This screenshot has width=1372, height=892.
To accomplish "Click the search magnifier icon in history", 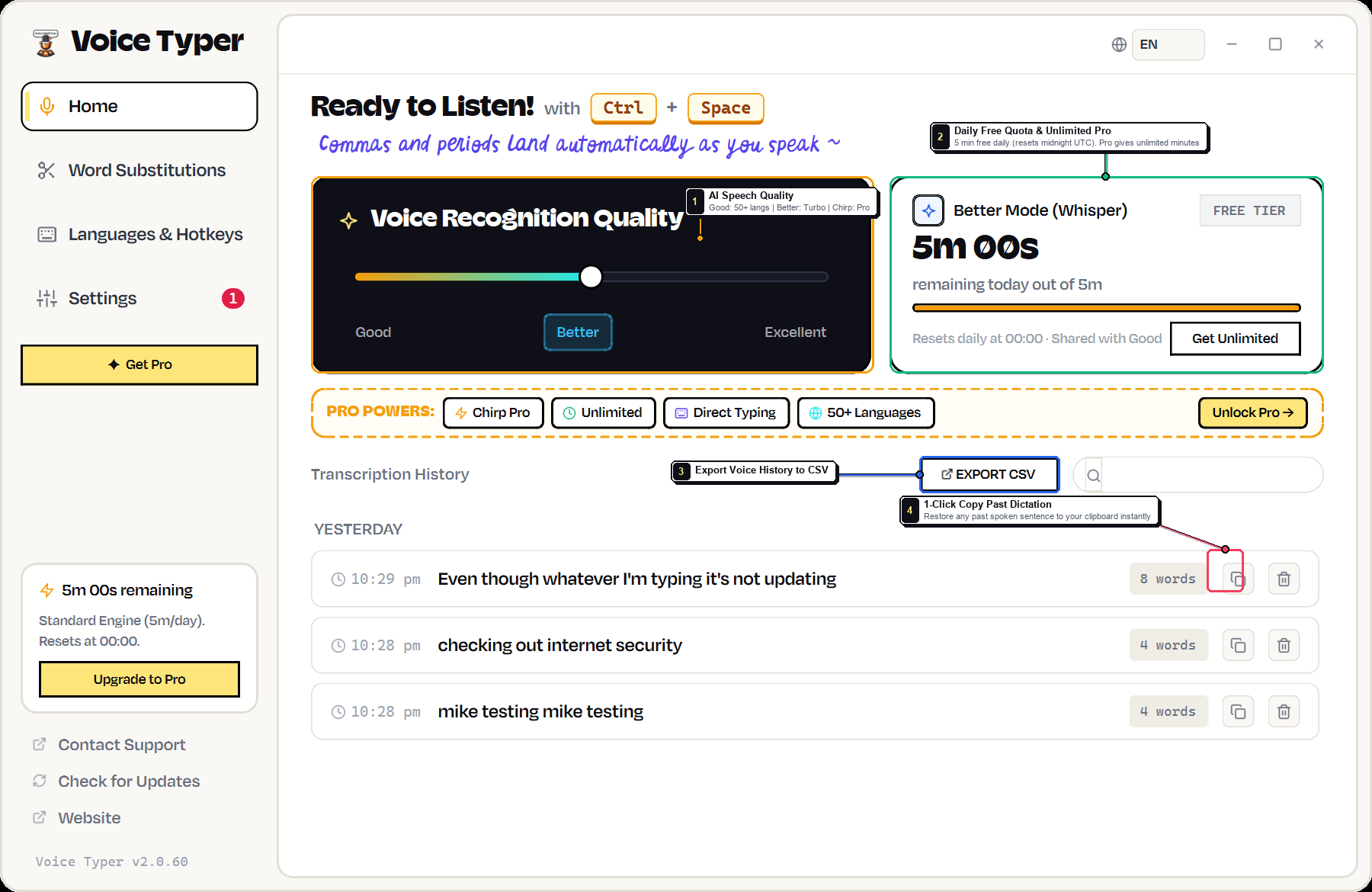I will (x=1093, y=476).
